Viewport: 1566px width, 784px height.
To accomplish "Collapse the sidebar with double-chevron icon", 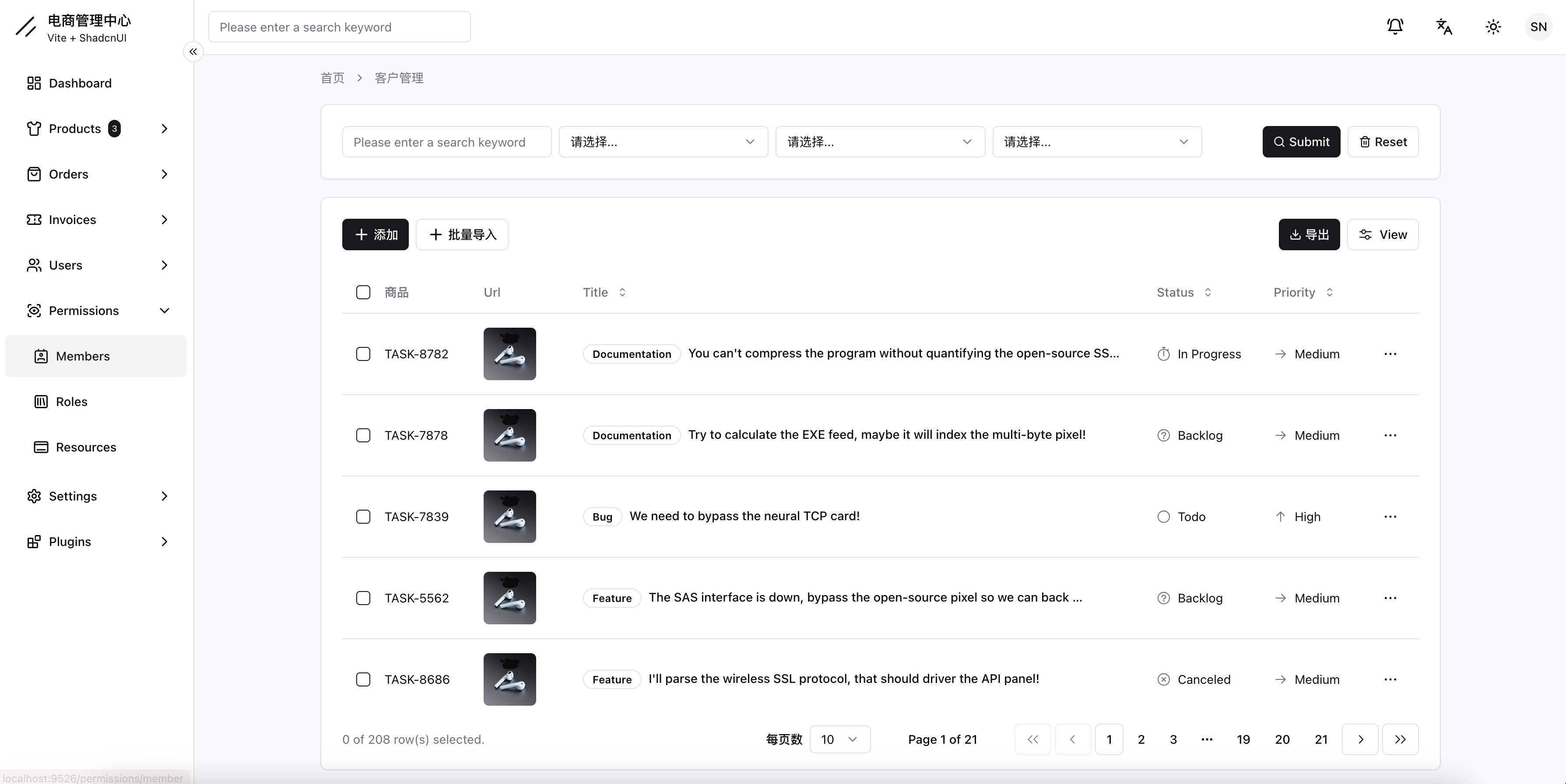I will (x=193, y=52).
